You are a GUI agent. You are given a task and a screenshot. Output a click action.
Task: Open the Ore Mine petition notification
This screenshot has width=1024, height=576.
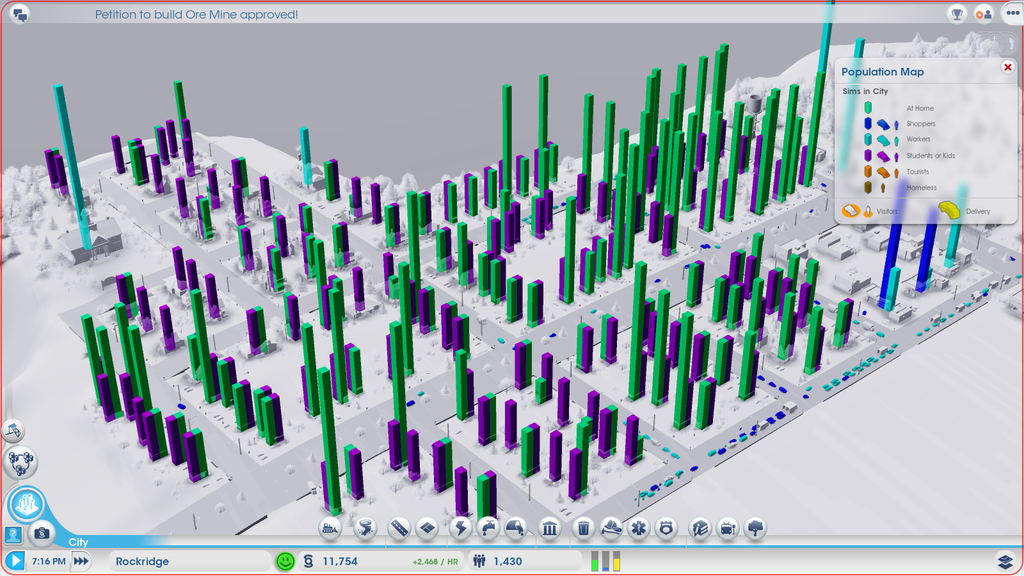pyautogui.click(x=196, y=15)
